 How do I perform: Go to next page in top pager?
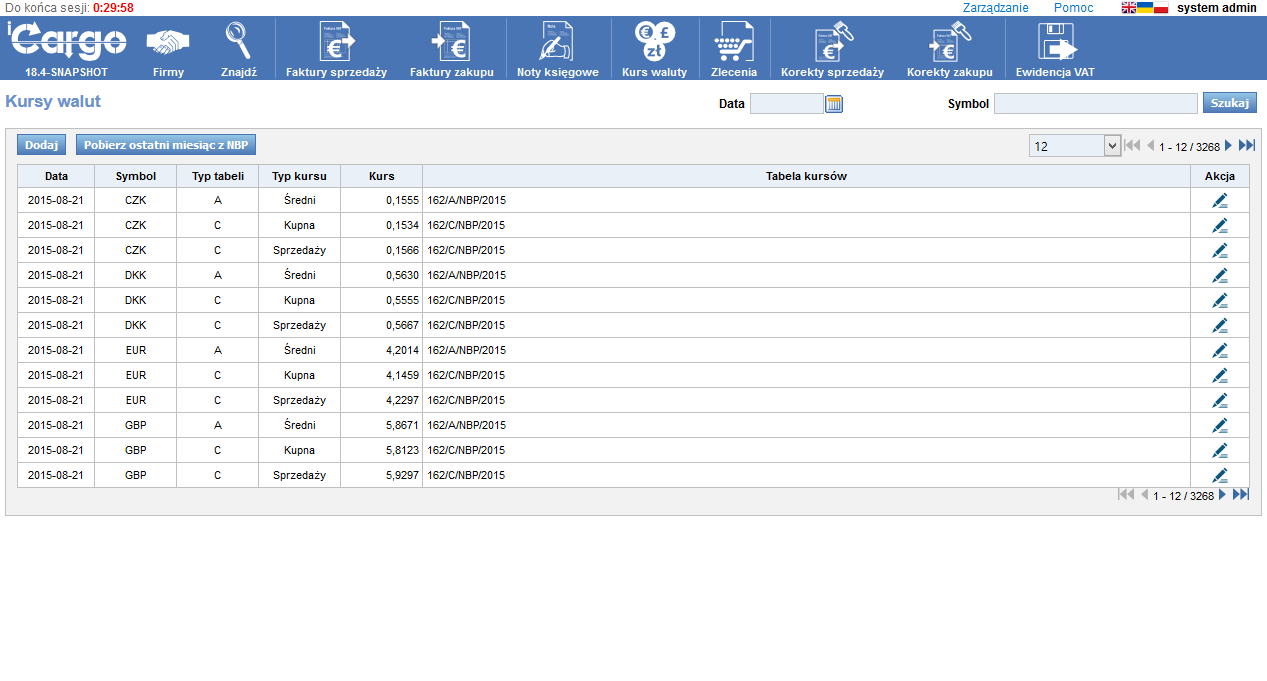pos(1229,146)
